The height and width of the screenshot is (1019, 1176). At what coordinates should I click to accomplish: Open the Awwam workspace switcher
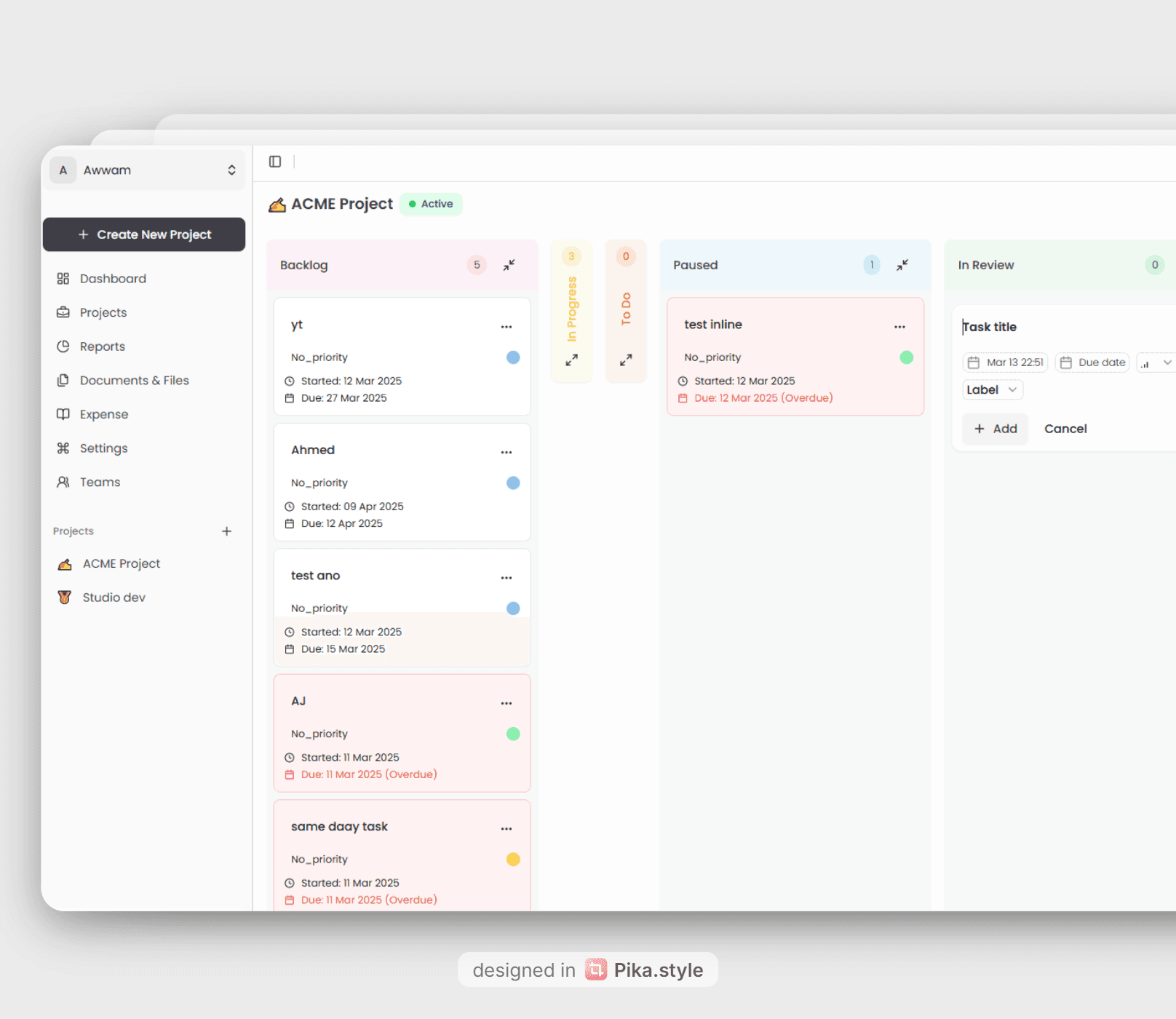(144, 170)
